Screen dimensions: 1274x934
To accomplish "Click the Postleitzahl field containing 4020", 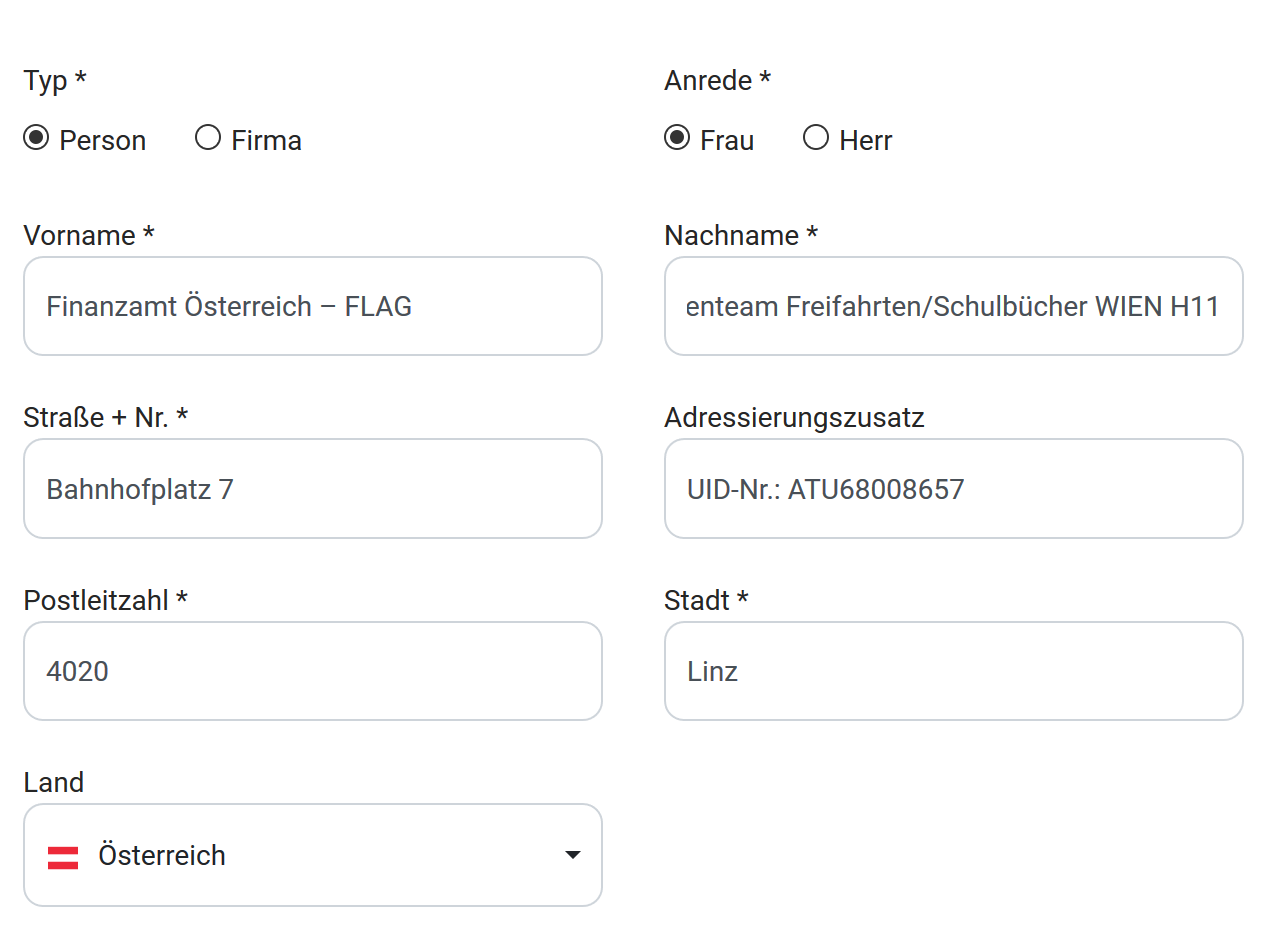I will point(313,671).
